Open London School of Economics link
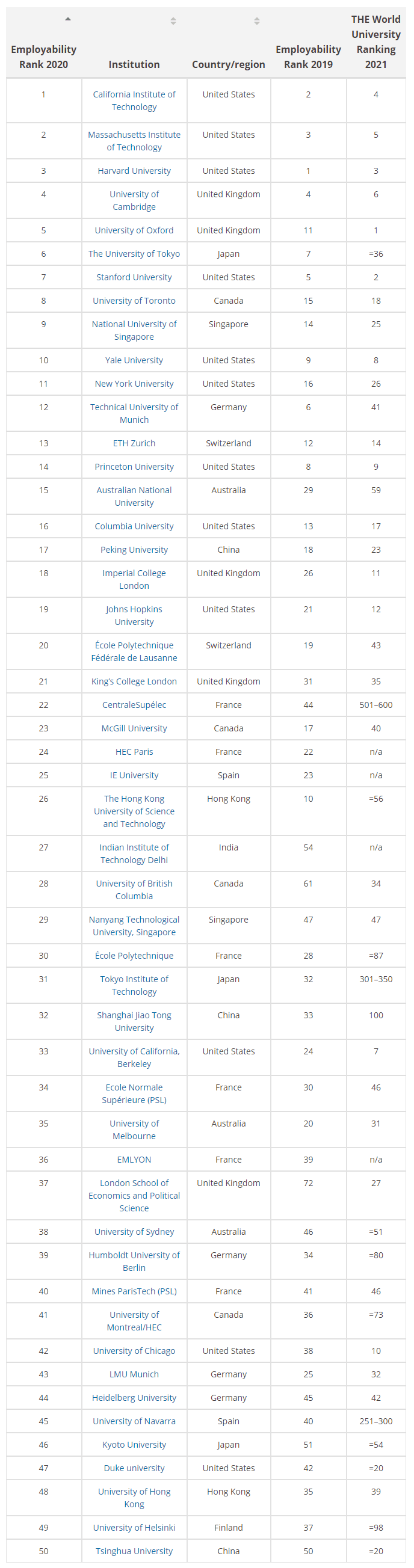Screen dimensions: 414x1568 click(134, 1196)
